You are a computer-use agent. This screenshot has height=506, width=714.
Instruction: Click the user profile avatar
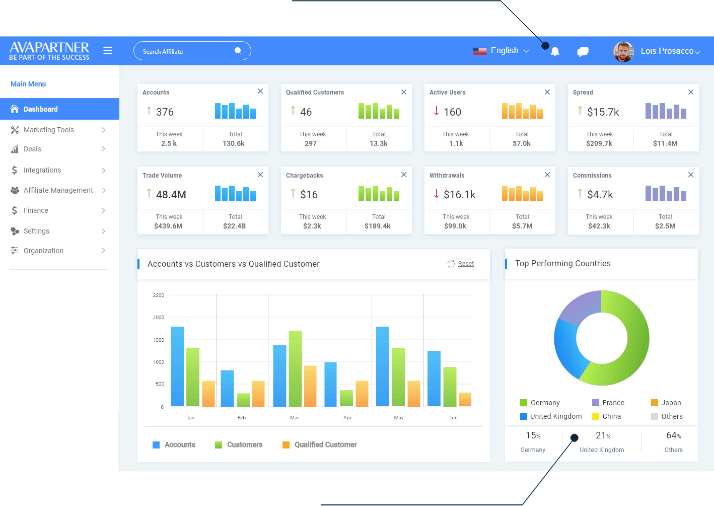coord(623,51)
